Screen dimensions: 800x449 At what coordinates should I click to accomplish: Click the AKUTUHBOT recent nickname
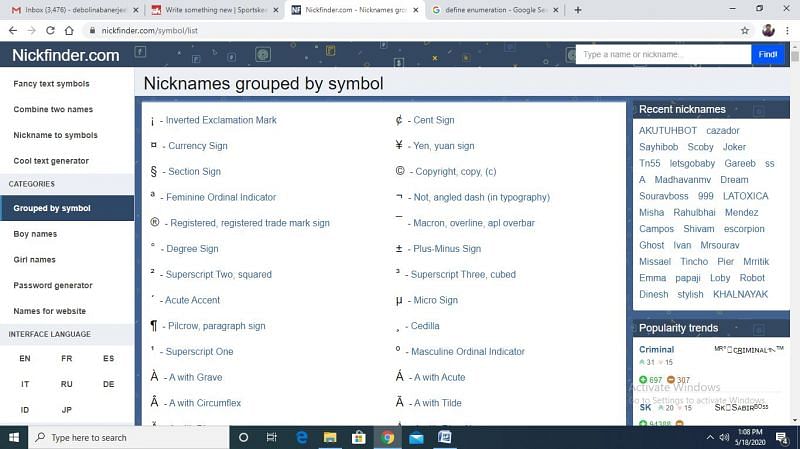pyautogui.click(x=668, y=131)
